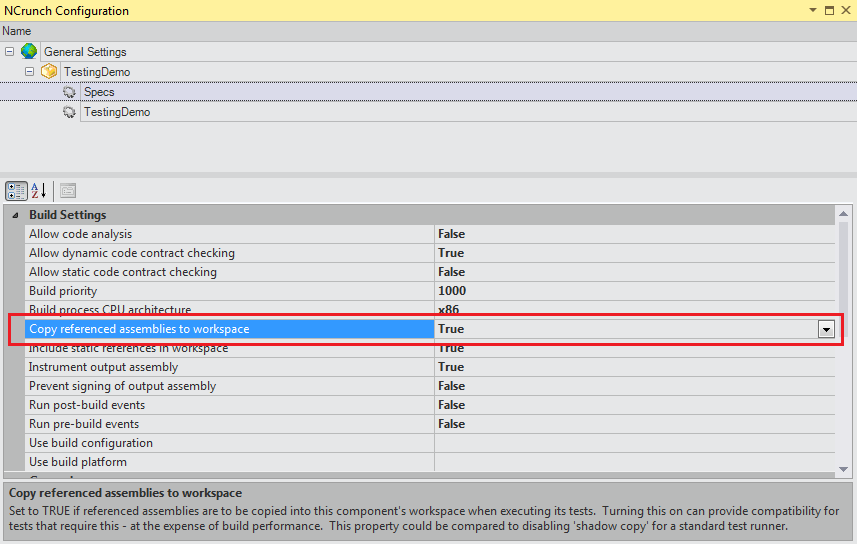Collapse the General Settings tree node

click(9, 51)
